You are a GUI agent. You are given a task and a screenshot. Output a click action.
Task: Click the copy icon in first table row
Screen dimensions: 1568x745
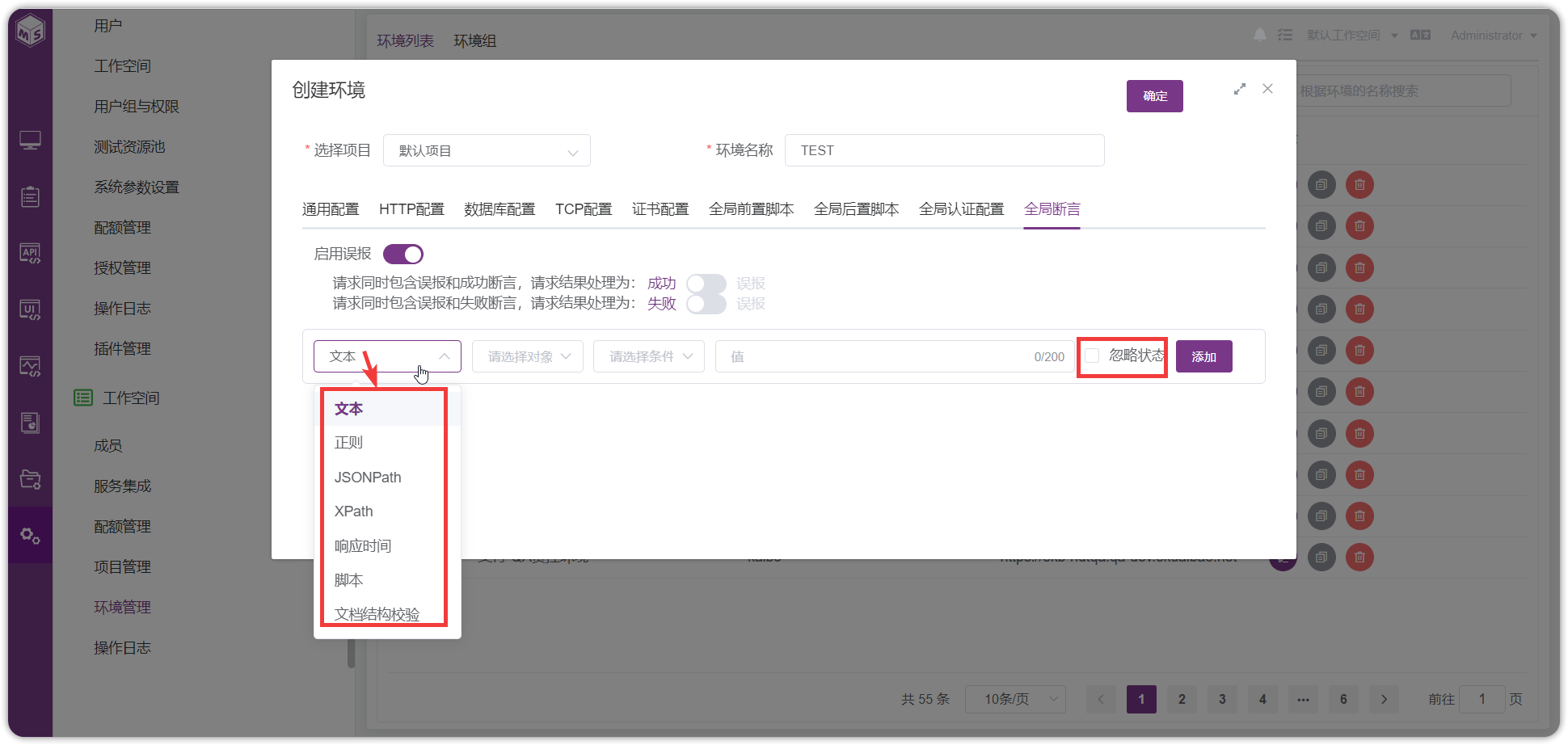tap(1321, 185)
